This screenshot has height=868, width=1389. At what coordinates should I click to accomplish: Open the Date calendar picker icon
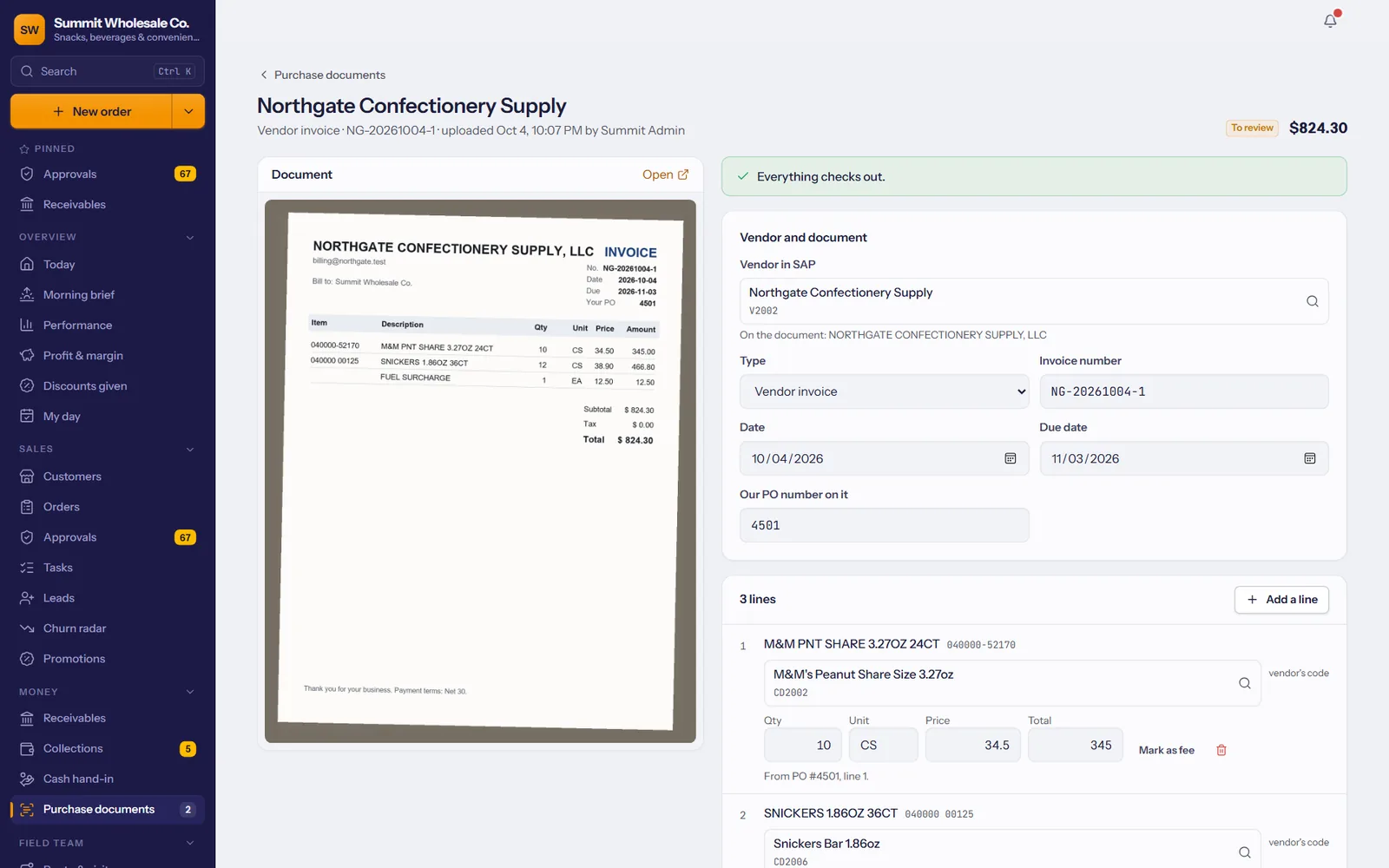point(1010,458)
